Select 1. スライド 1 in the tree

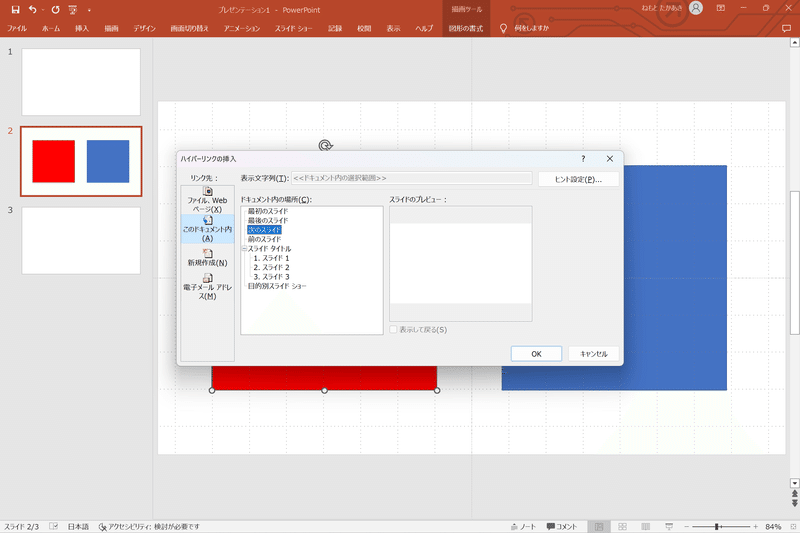pos(271,258)
